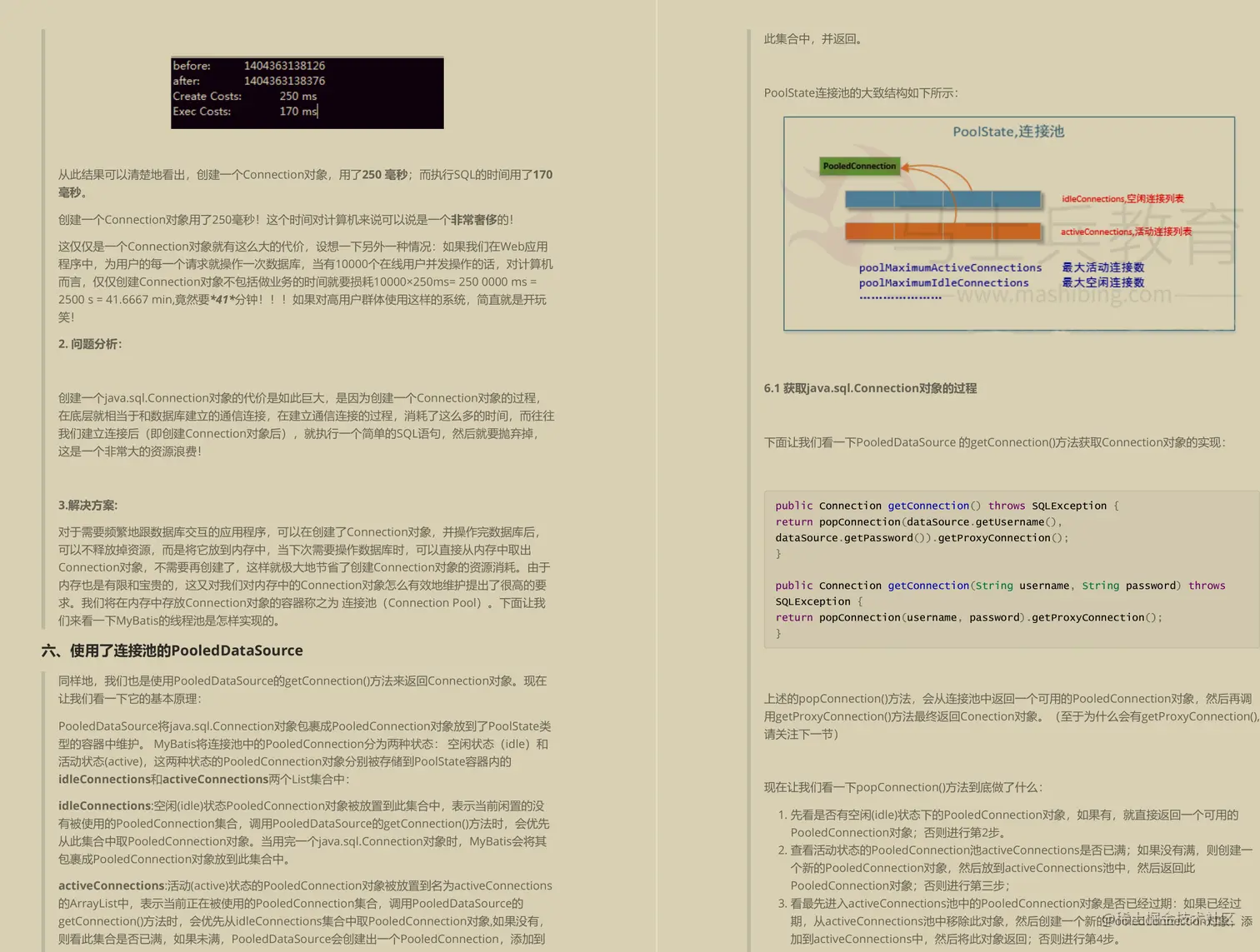Click the blue idle connections bar in diagram

coord(943,199)
